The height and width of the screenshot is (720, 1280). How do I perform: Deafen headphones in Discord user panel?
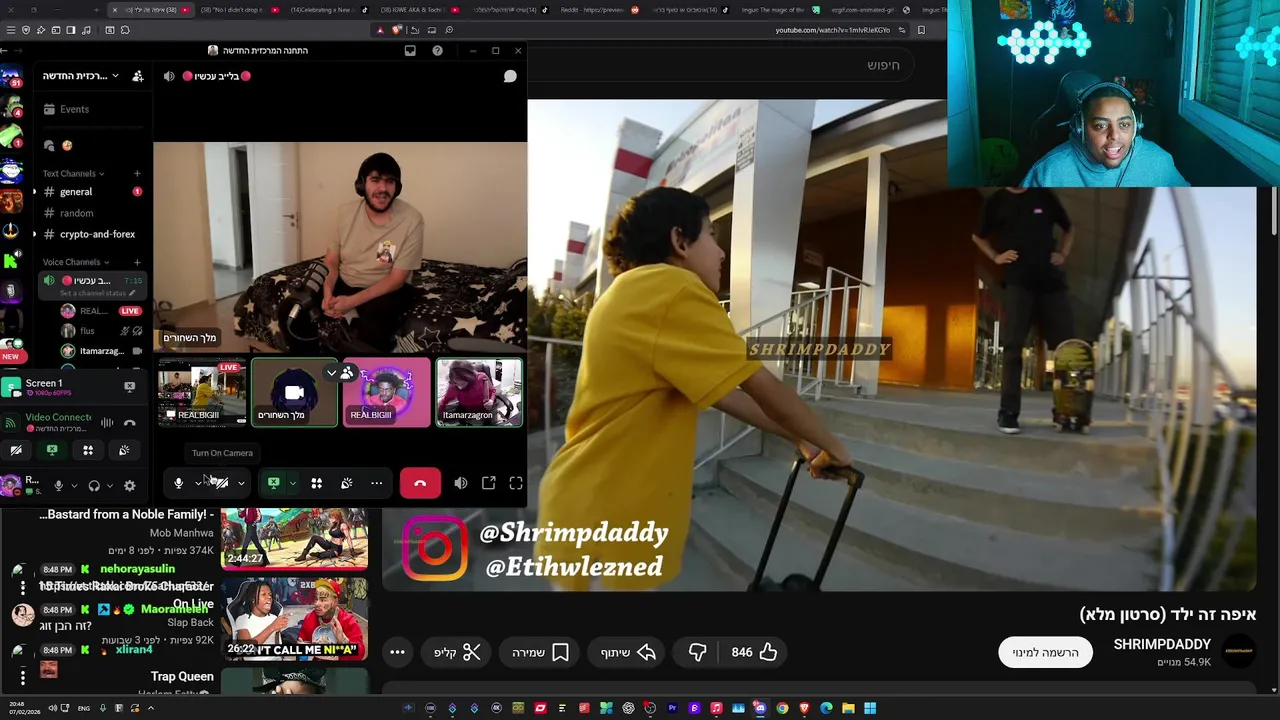tap(94, 486)
